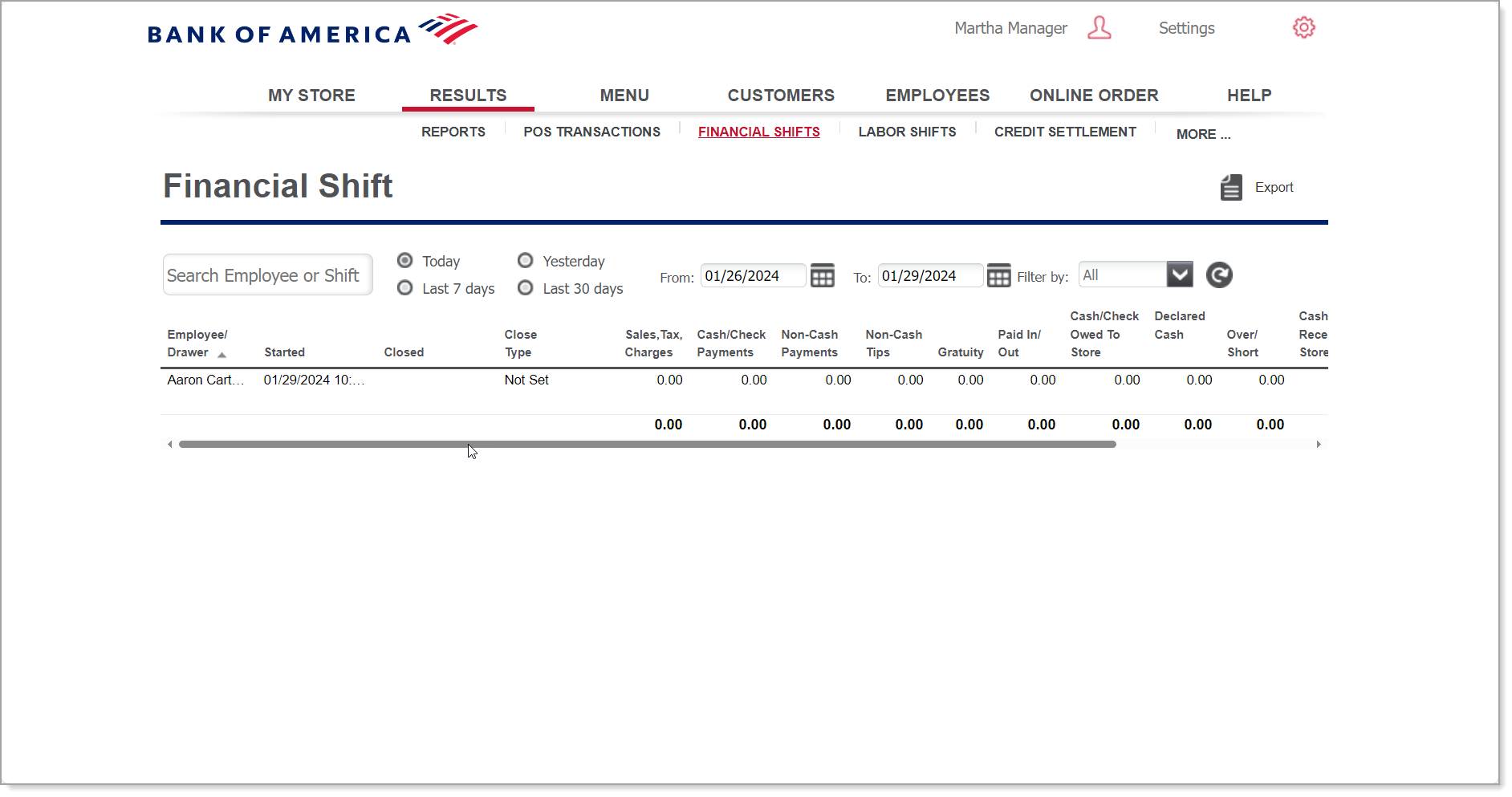The width and height of the screenshot is (1512, 797).
Task: Click the Export report icon
Action: click(x=1230, y=187)
